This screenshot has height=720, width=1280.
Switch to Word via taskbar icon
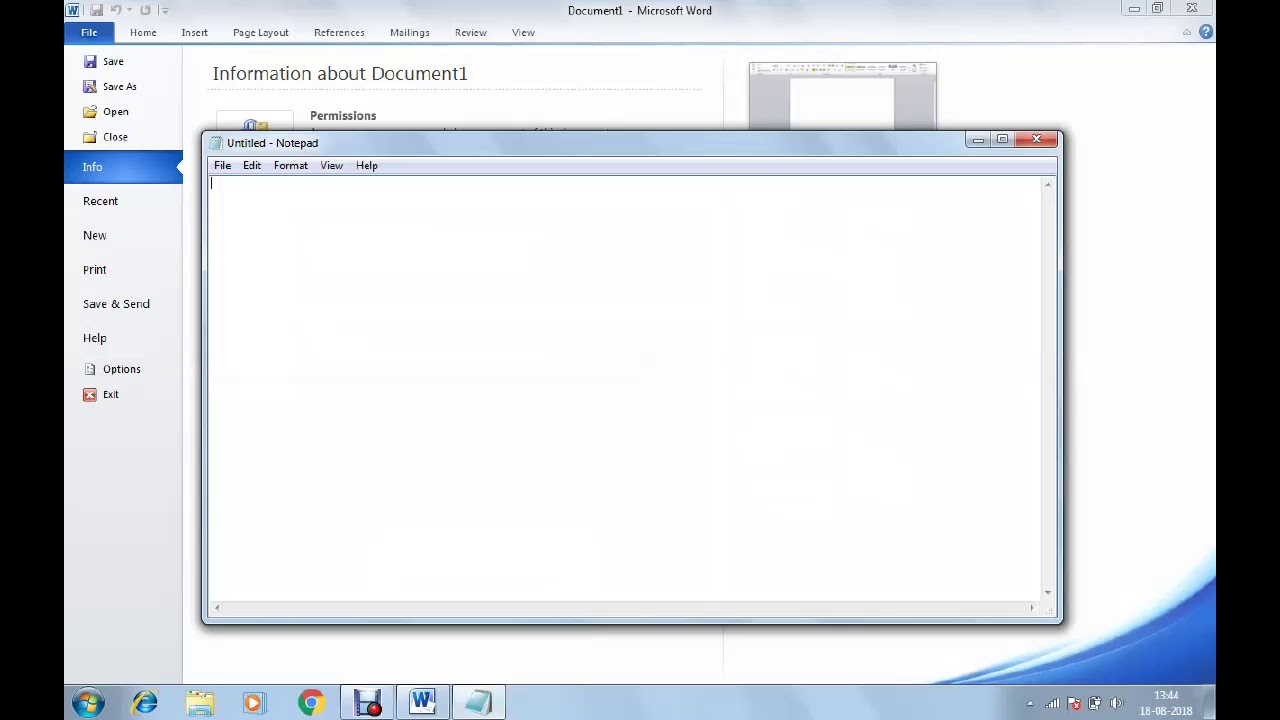(x=422, y=703)
